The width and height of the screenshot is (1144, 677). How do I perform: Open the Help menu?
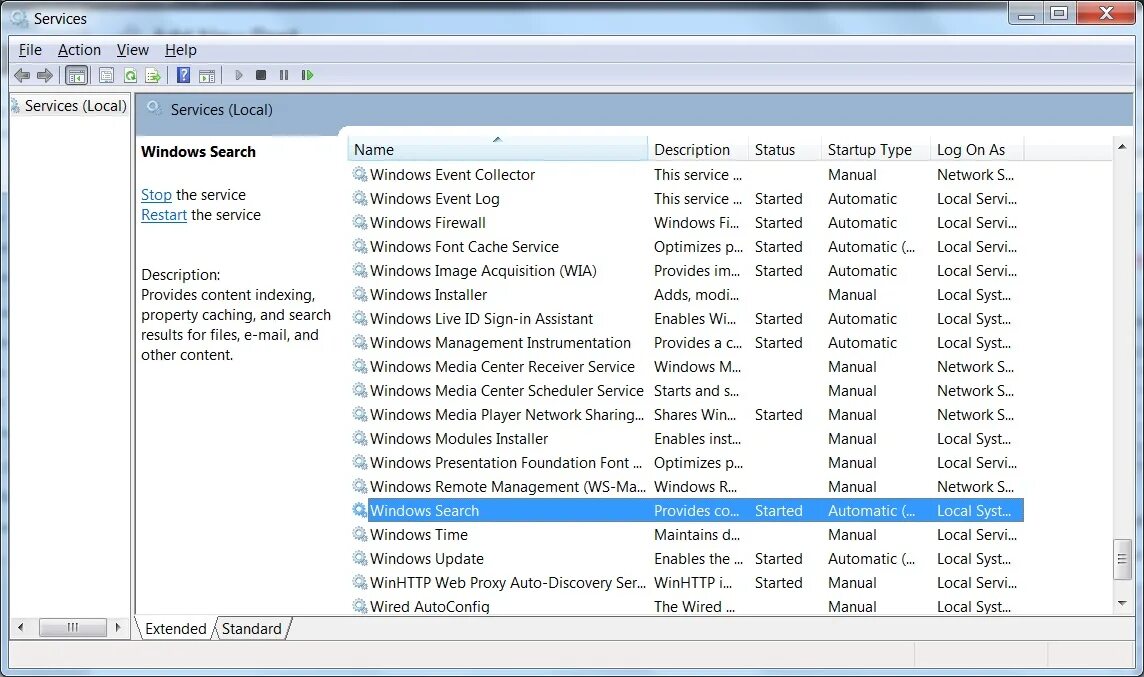point(181,50)
